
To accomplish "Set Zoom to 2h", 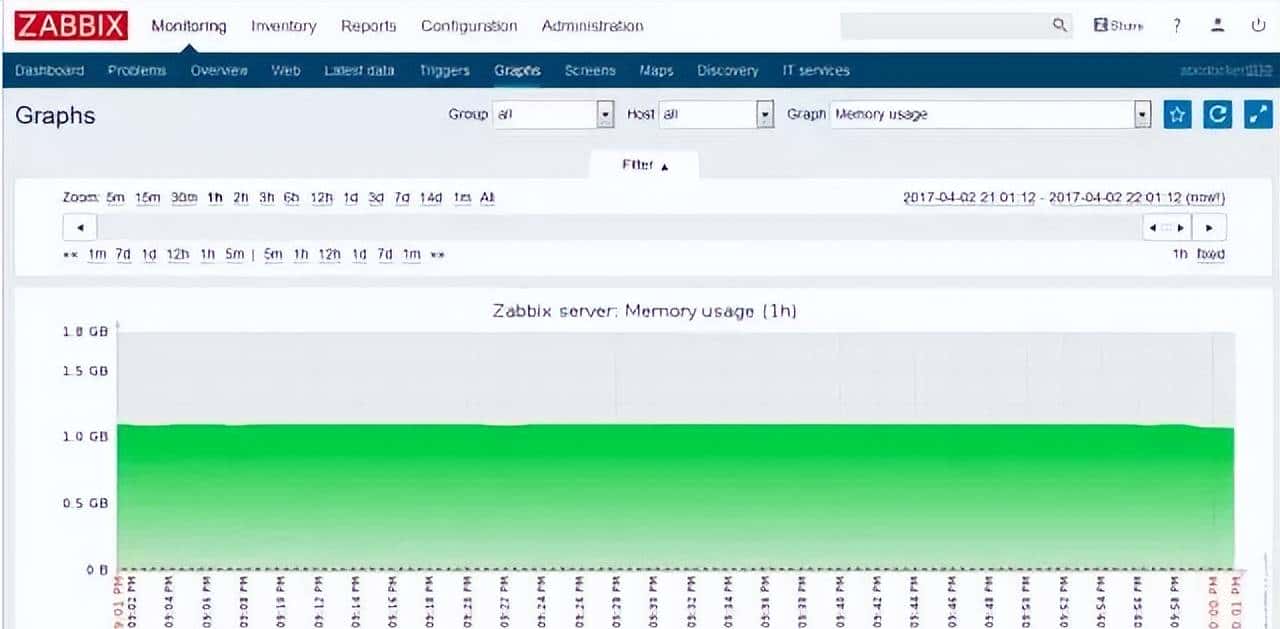I will [x=240, y=198].
